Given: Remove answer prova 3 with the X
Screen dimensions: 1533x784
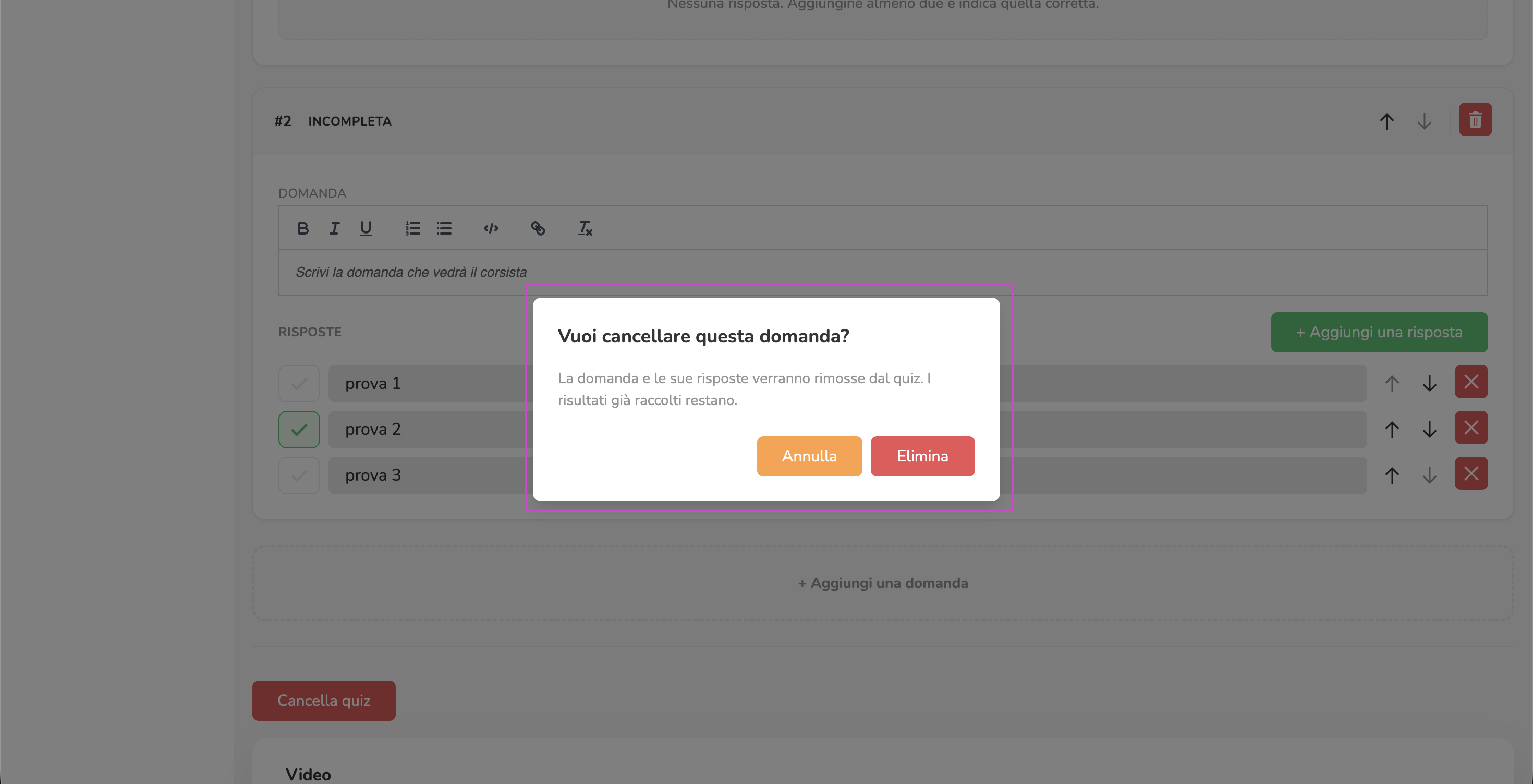Looking at the screenshot, I should (1471, 473).
